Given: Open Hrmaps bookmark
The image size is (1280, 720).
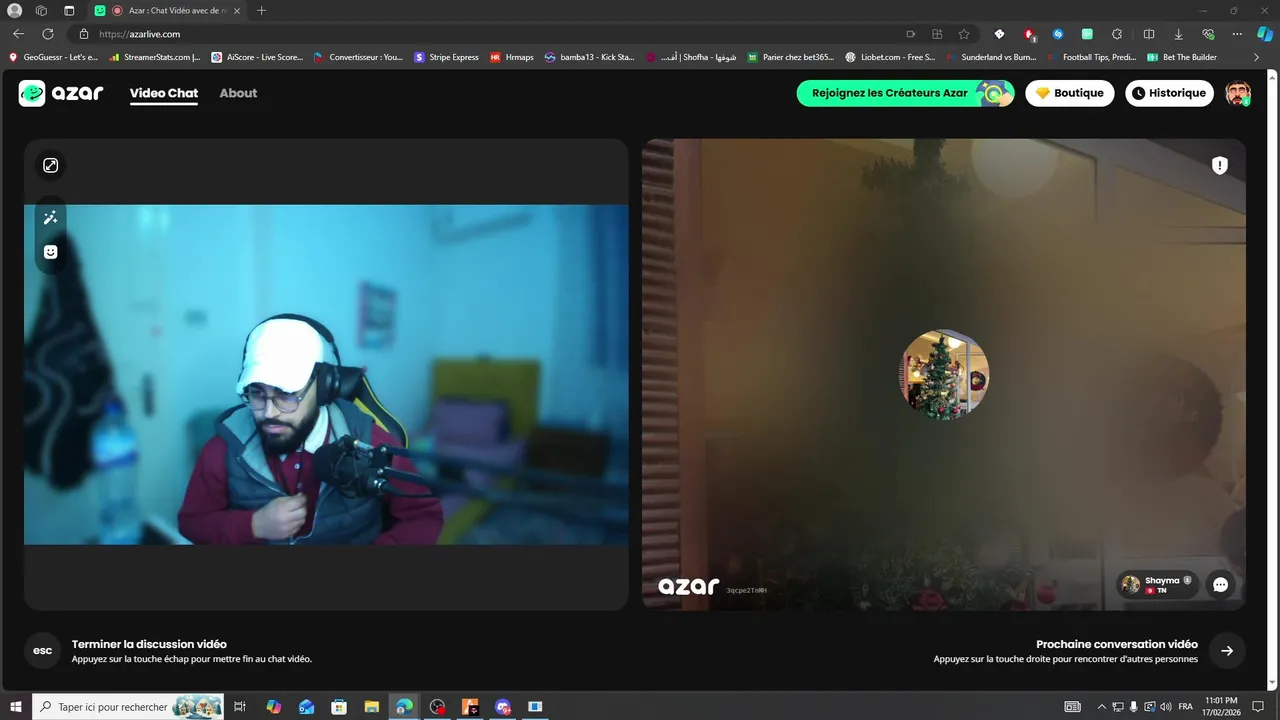Looking at the screenshot, I should (512, 57).
